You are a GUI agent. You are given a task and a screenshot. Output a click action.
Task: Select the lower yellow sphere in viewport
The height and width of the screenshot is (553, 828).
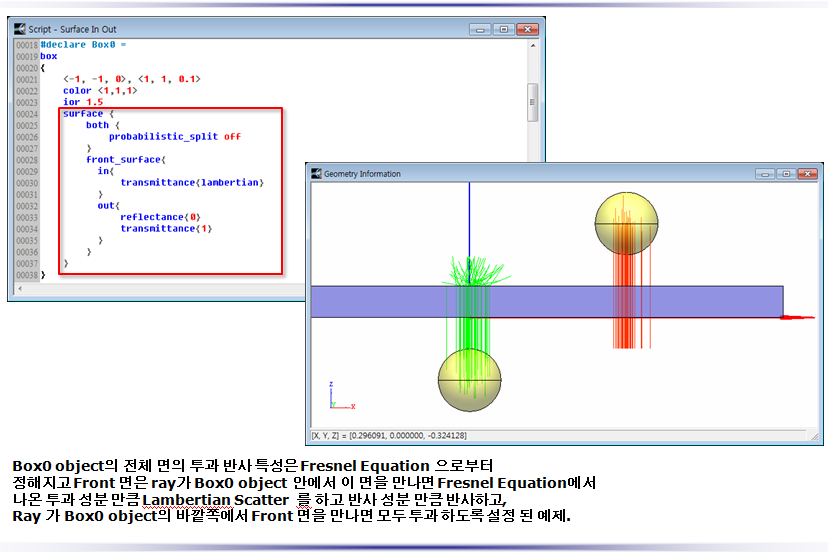click(469, 380)
